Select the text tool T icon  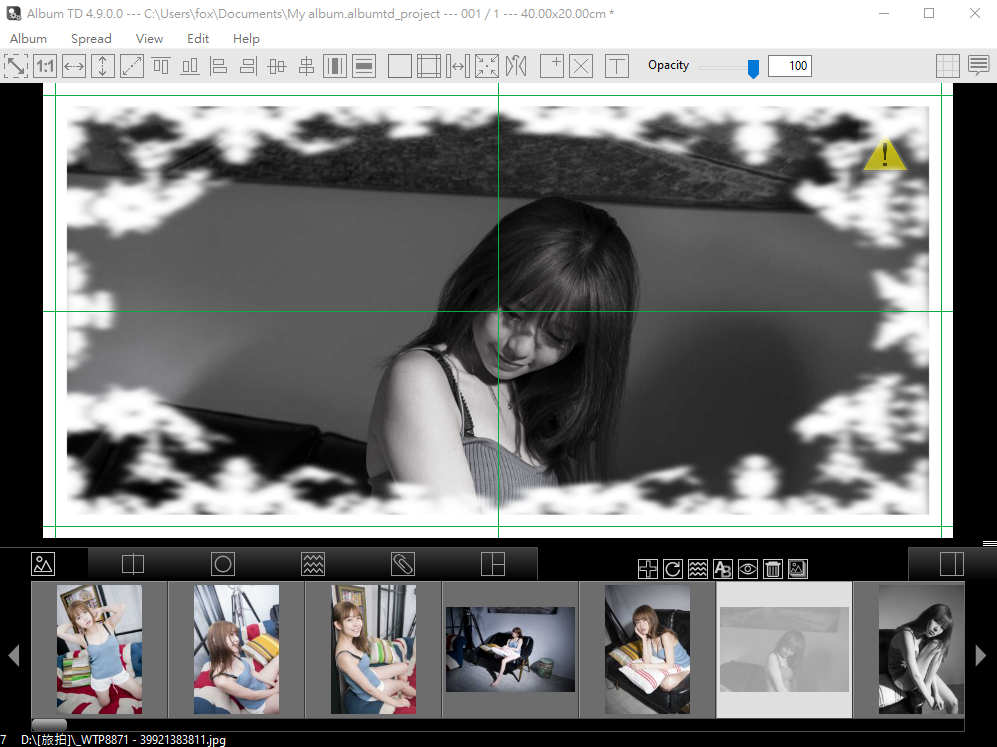617,67
